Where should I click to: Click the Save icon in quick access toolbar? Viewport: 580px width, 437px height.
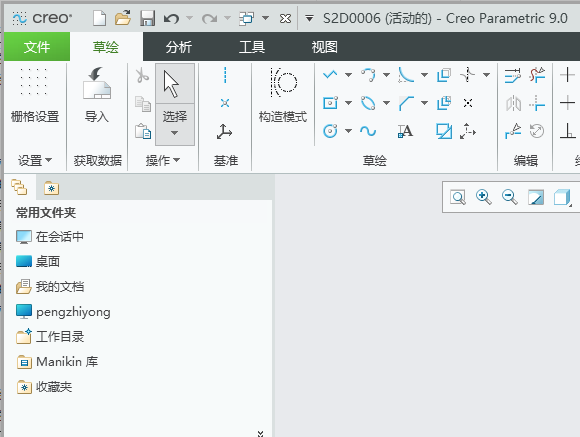click(x=147, y=18)
